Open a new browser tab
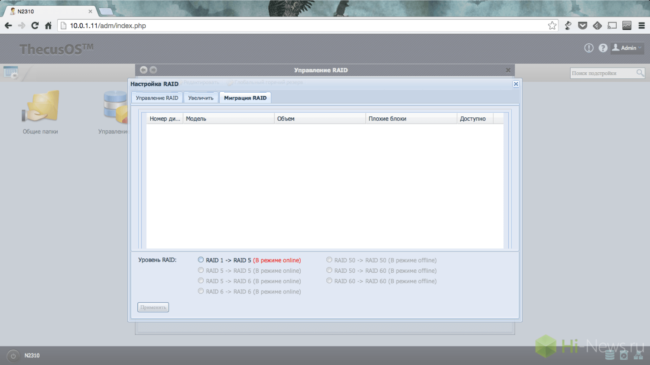This screenshot has width=650, height=365. (106, 11)
